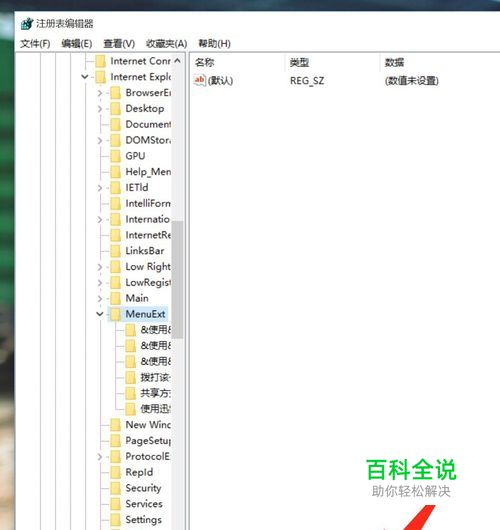Click the New Windows folder icon
Screen dimensions: 500x530
[116, 425]
